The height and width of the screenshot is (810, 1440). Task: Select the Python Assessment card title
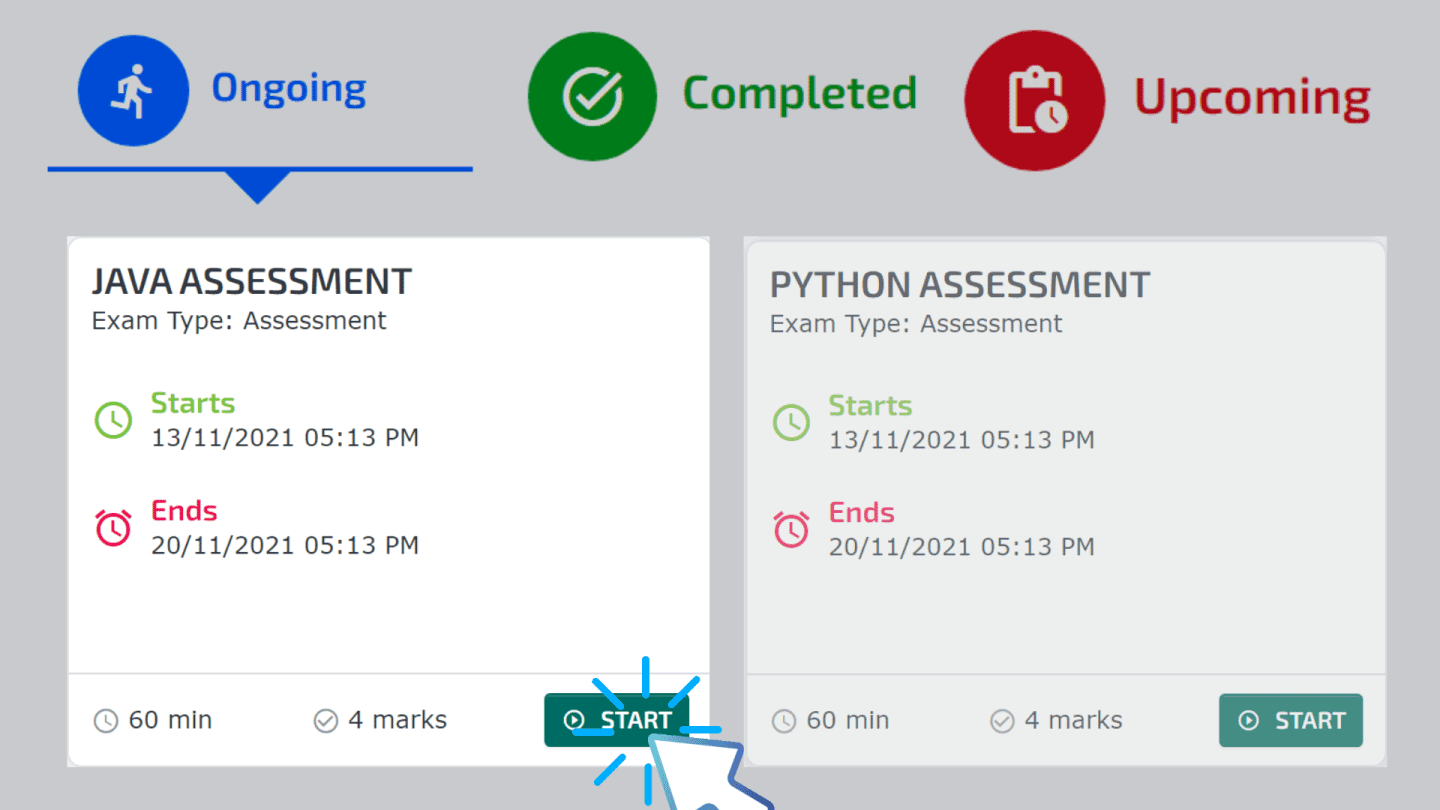coord(960,285)
